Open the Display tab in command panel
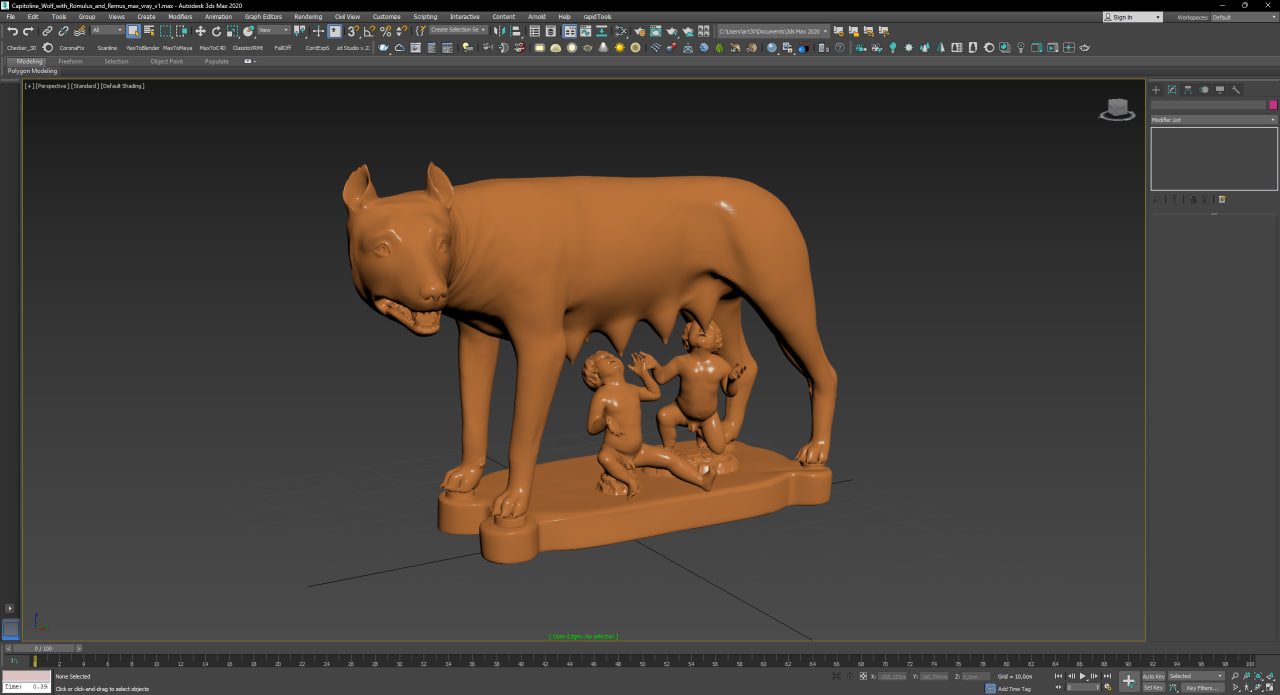1280x695 pixels. [x=1220, y=89]
